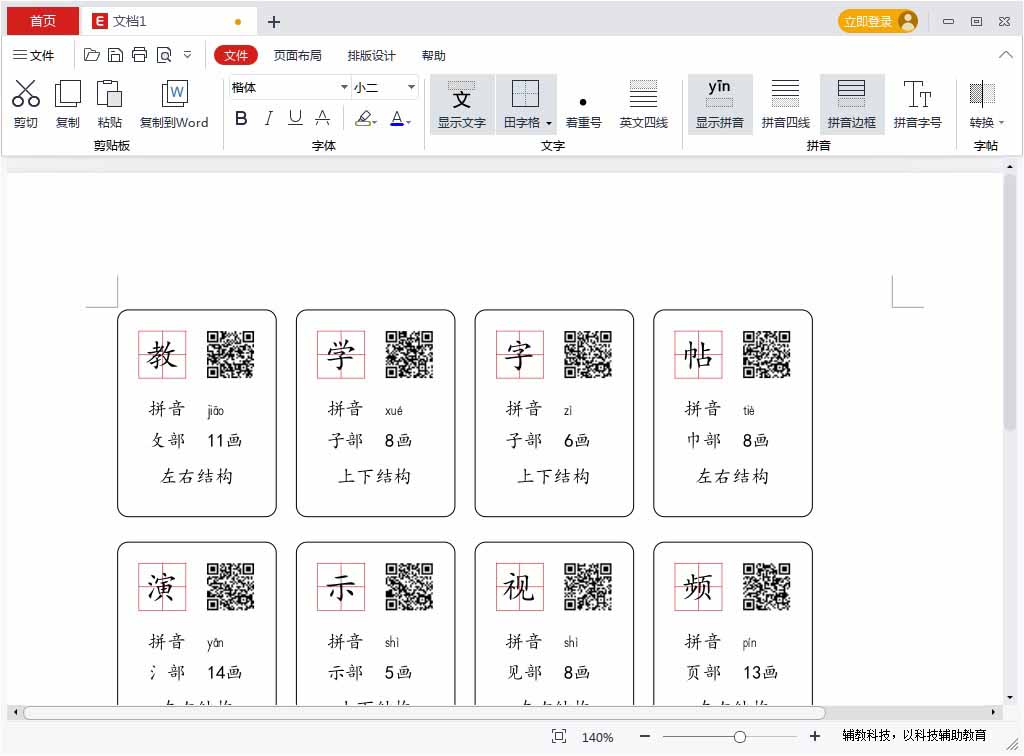Click the save disk icon in quick toolbar
This screenshot has width=1024, height=756.
pos(116,55)
